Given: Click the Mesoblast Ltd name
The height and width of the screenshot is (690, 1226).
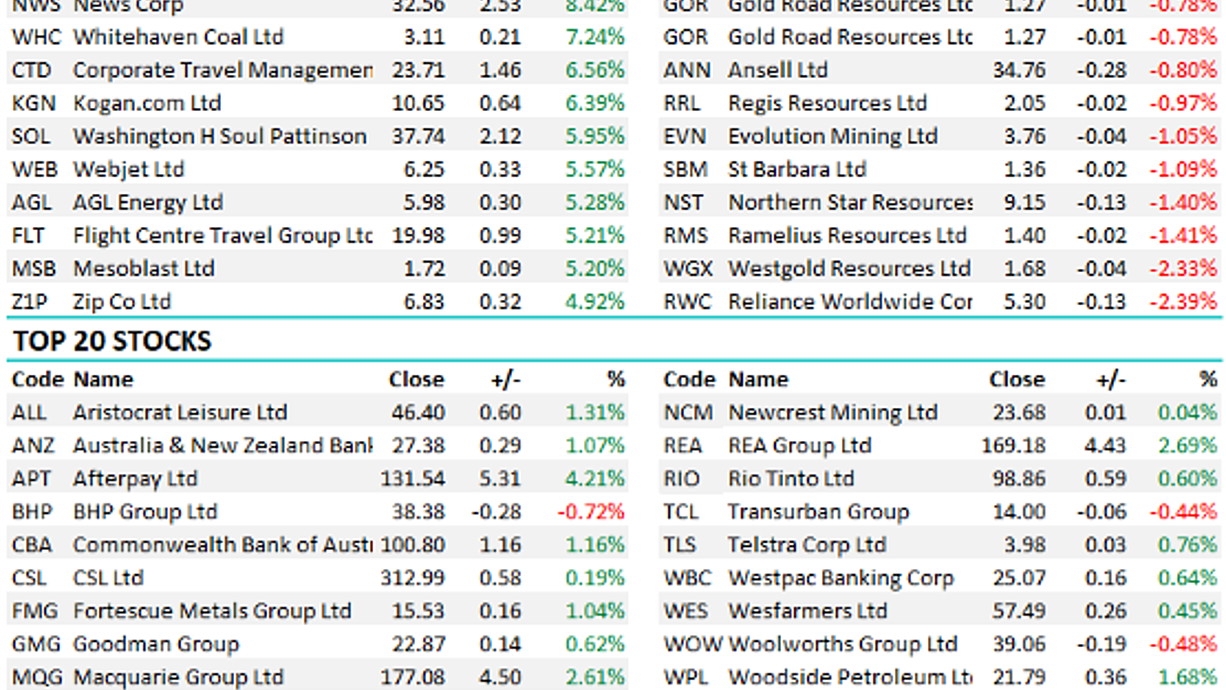Looking at the screenshot, I should point(144,268).
